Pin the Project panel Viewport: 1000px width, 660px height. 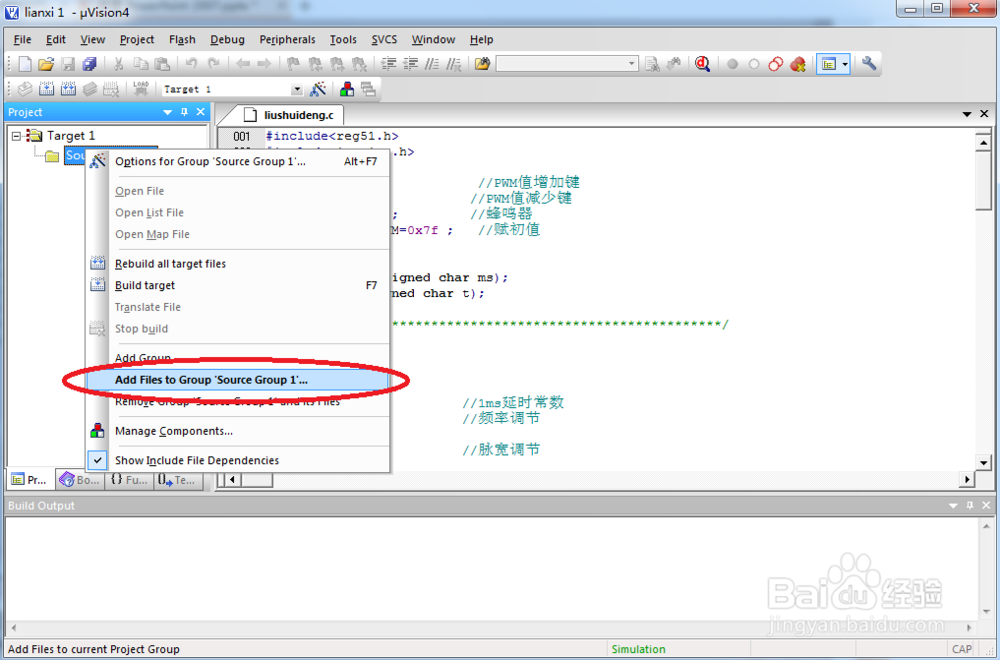tap(184, 112)
